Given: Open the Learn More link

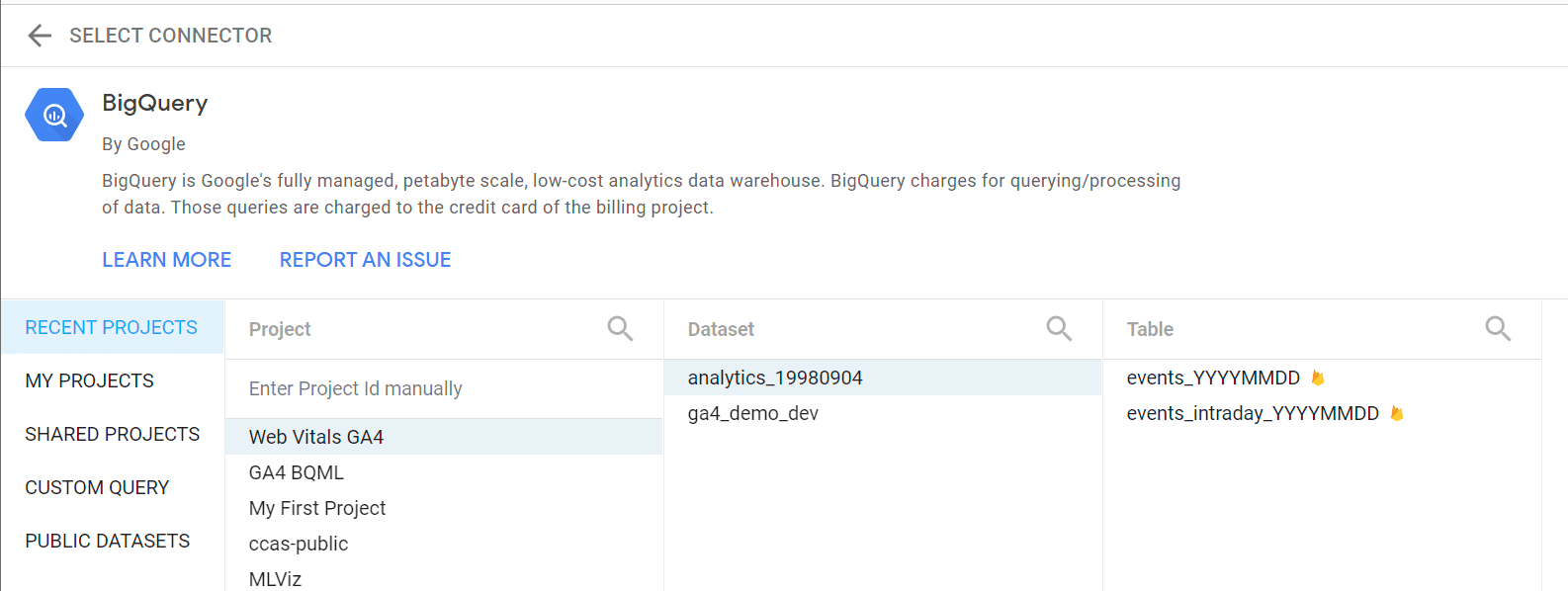Looking at the screenshot, I should point(166,260).
